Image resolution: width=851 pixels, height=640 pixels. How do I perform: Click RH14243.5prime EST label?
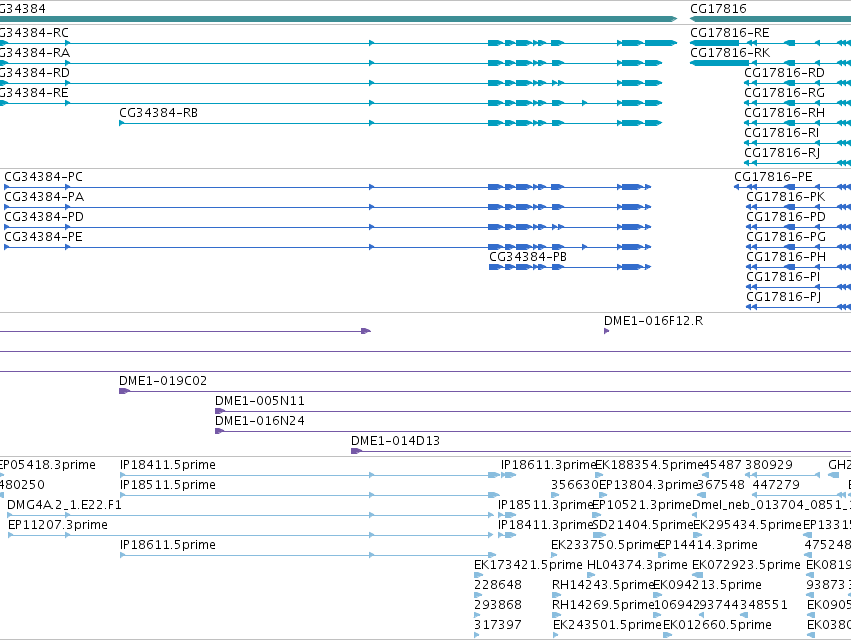click(x=602, y=585)
